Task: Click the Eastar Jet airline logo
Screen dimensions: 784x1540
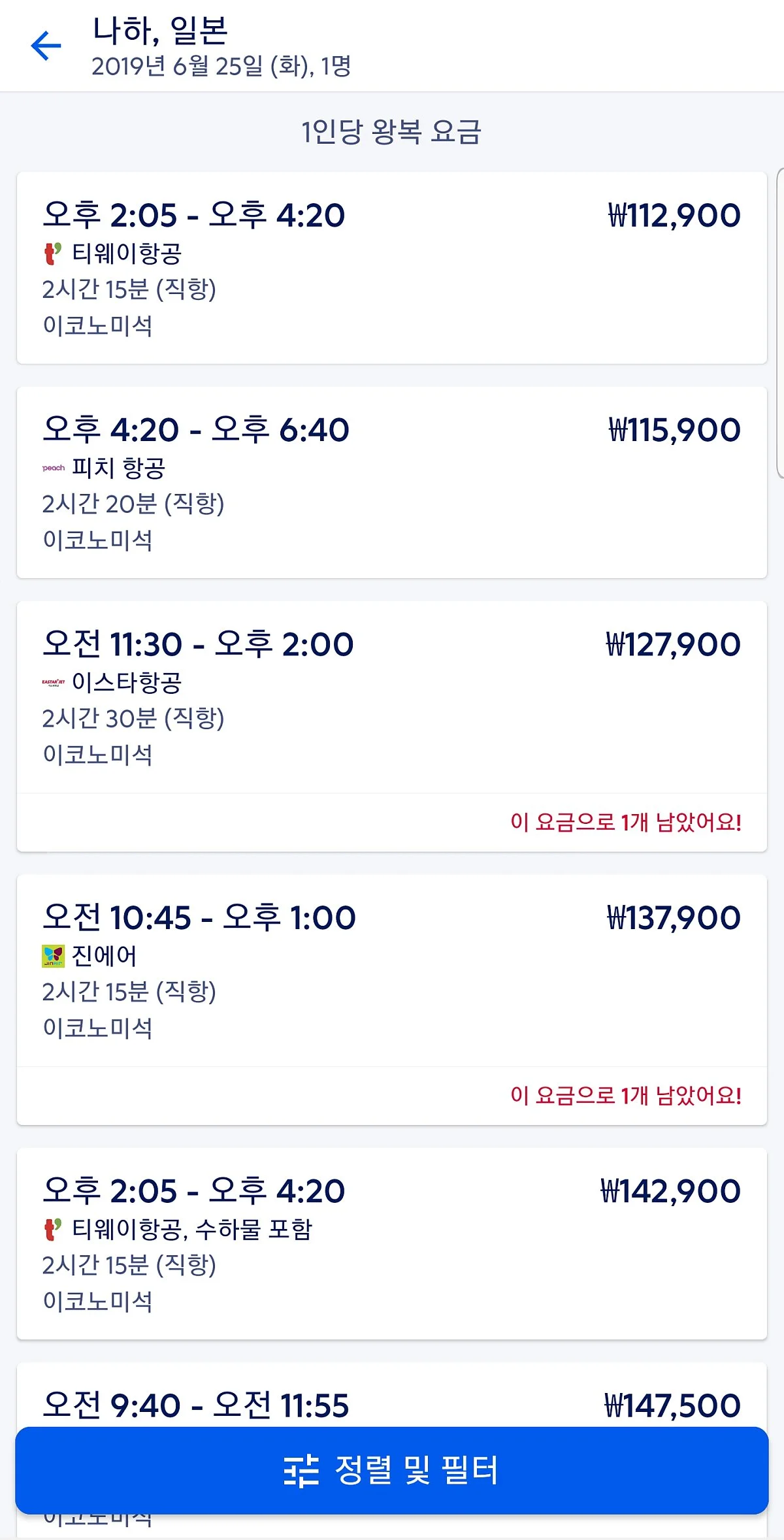Action: 54,682
